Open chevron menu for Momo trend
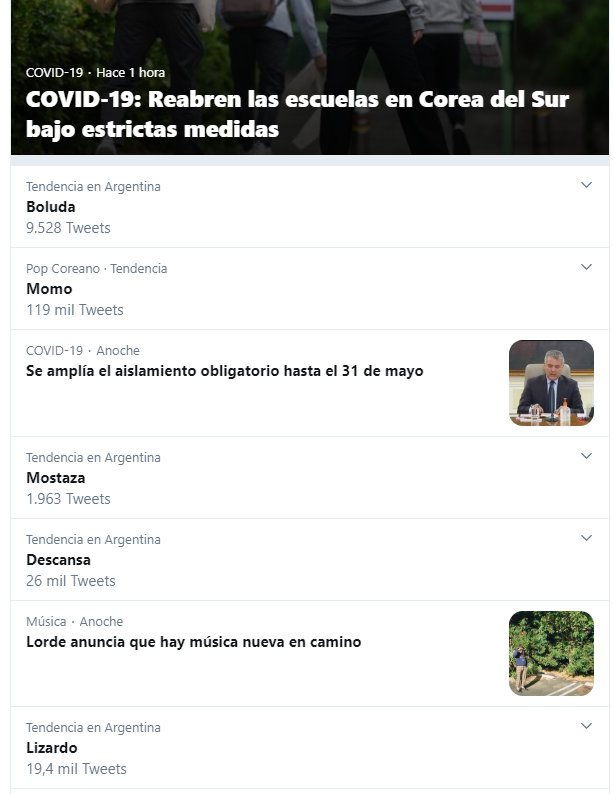This screenshot has height=794, width=613. point(586,267)
